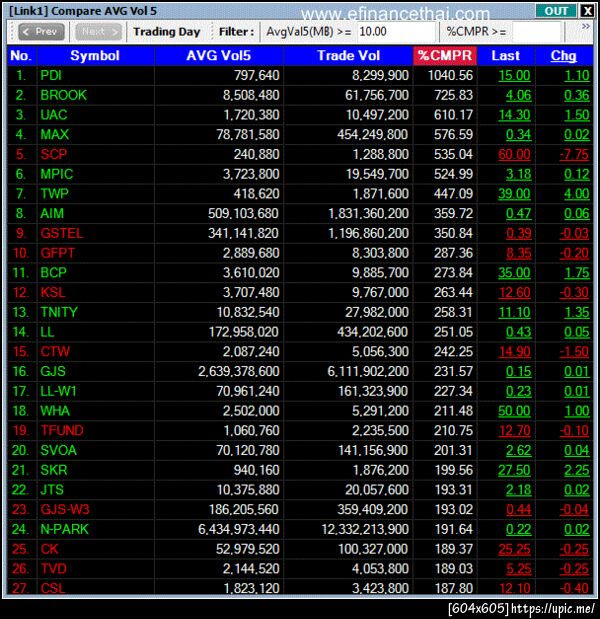Open SCP last price 60.00
The image size is (600, 619).
click(x=514, y=154)
